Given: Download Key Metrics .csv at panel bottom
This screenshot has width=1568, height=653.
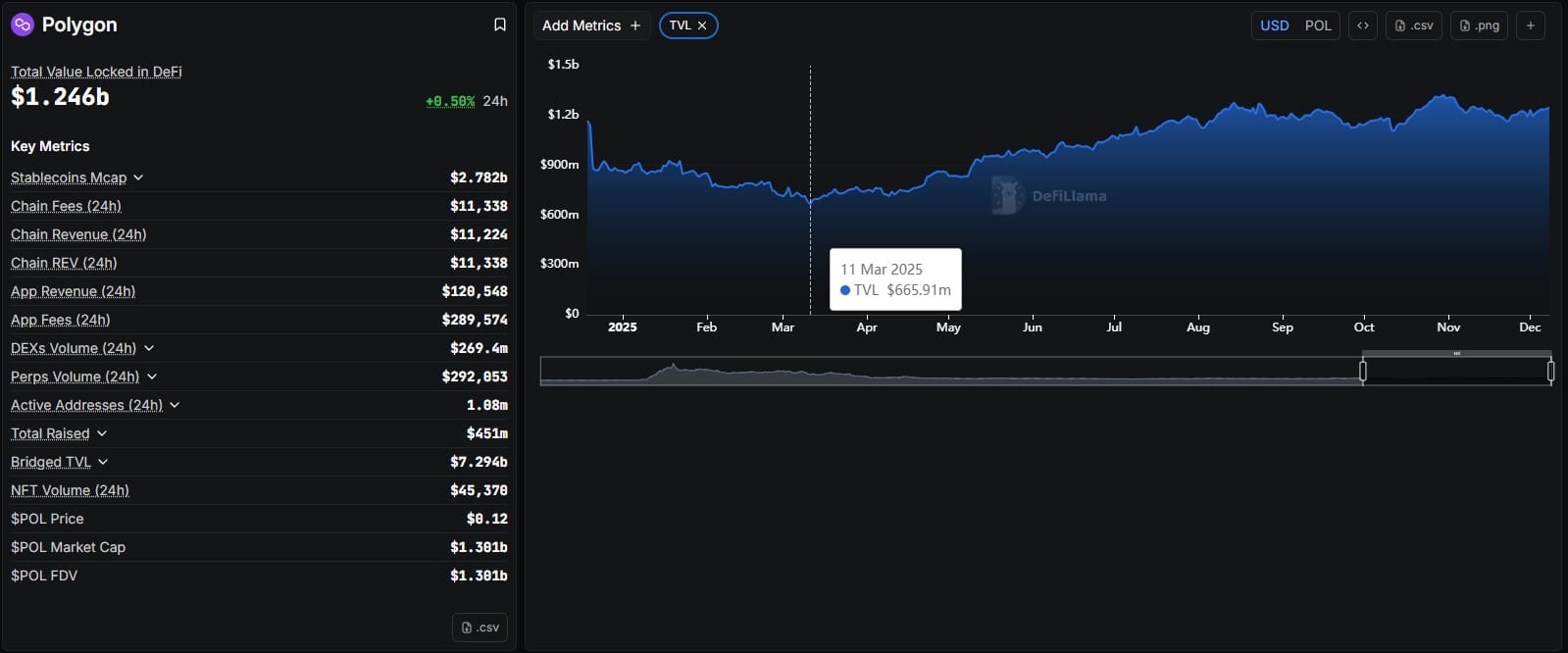Looking at the screenshot, I should (480, 628).
